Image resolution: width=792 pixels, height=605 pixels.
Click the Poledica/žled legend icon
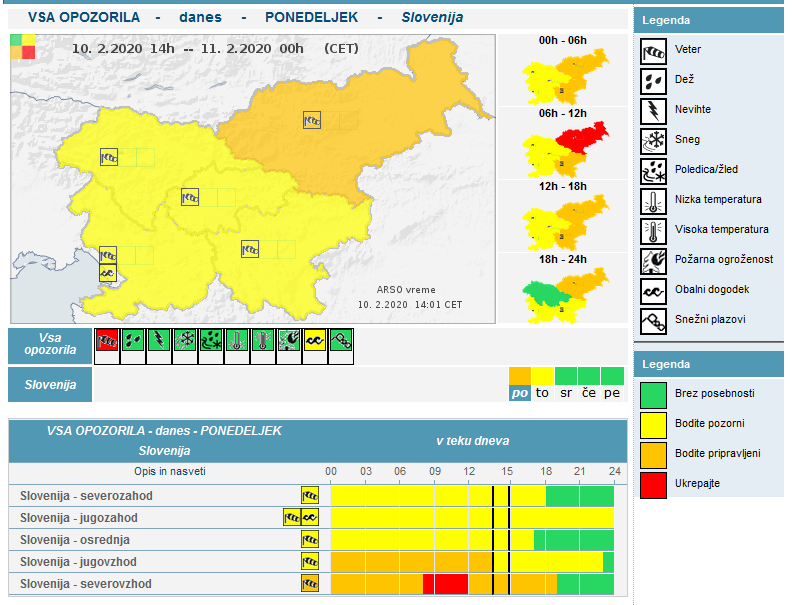point(653,171)
